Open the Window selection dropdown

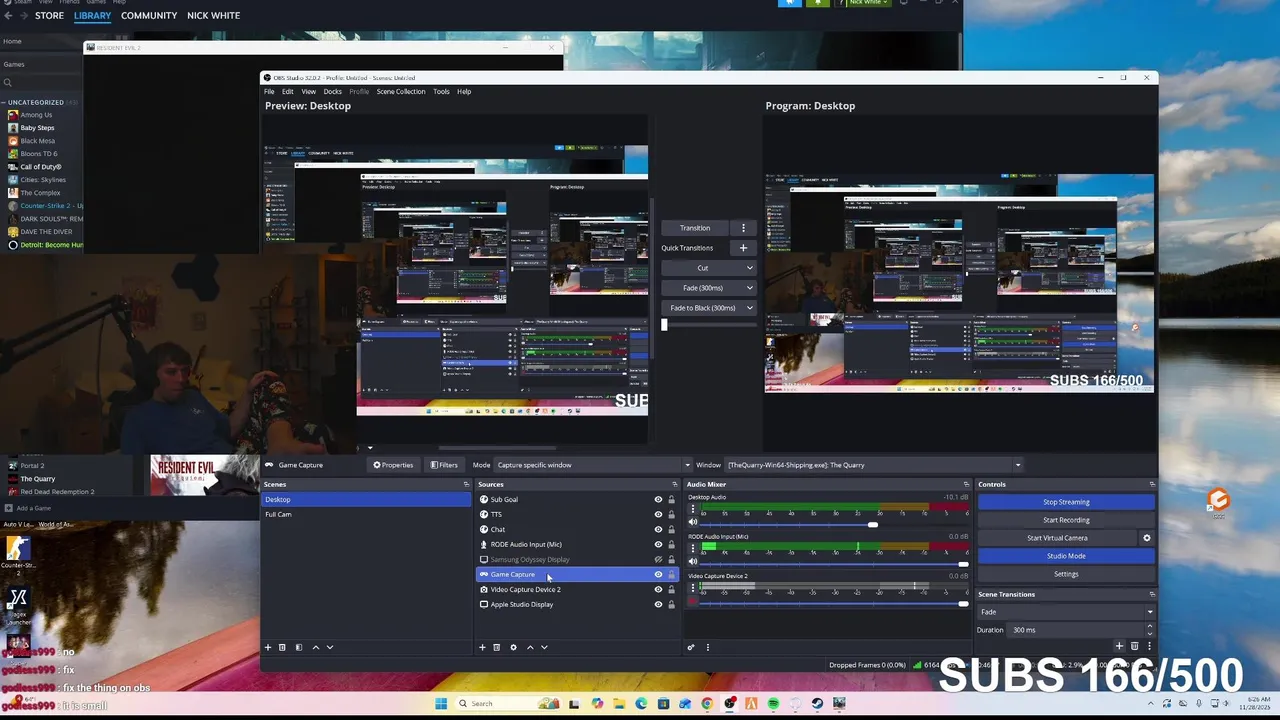(874, 465)
